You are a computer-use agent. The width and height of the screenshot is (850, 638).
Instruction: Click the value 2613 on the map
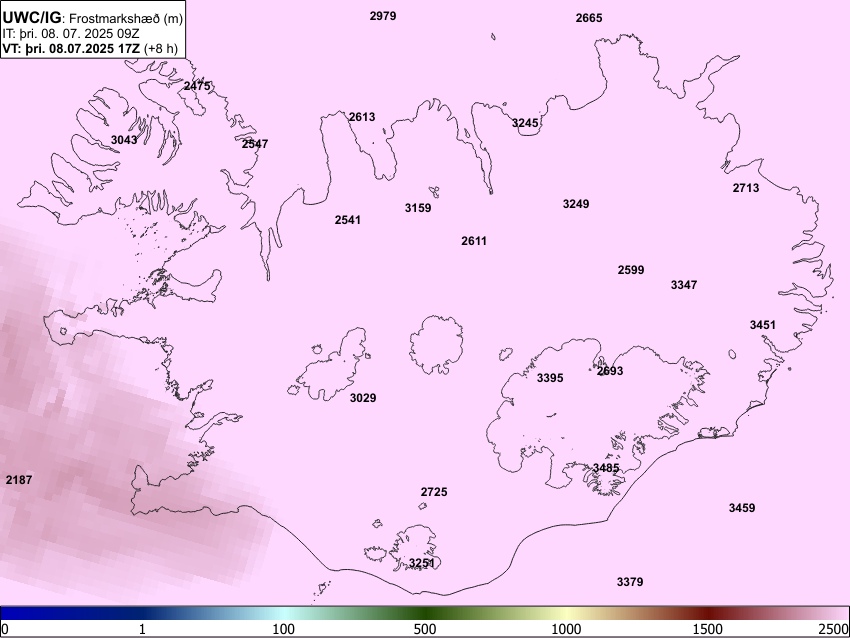click(x=362, y=117)
